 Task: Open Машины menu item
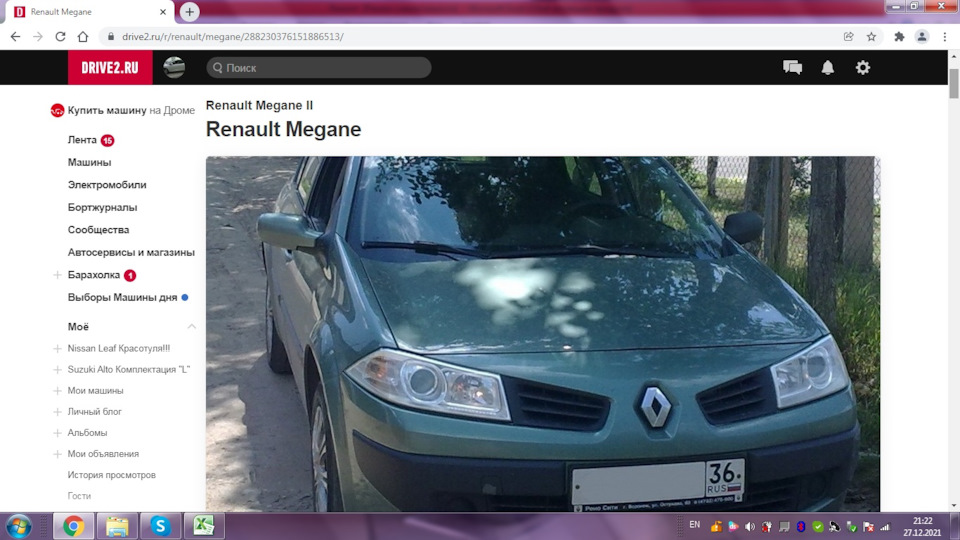click(89, 162)
